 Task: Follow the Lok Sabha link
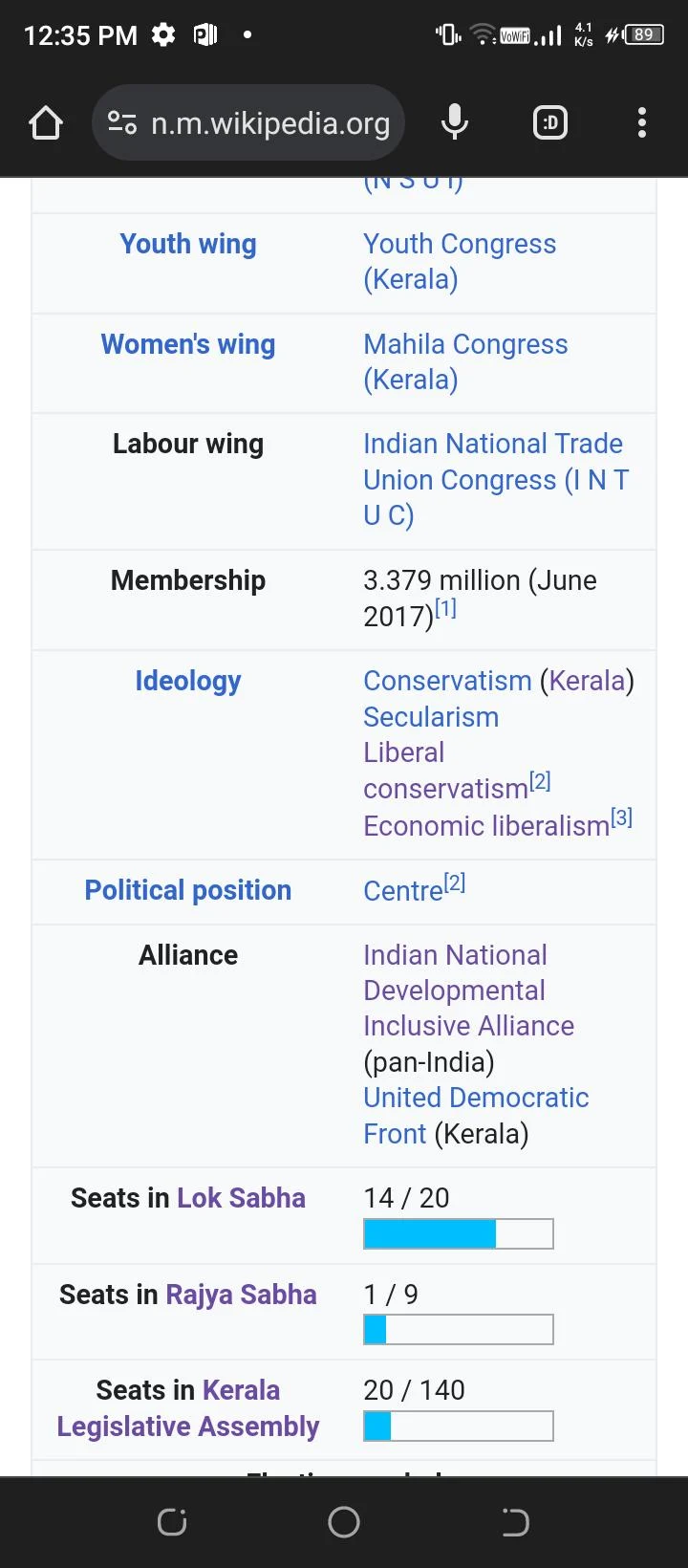pyautogui.click(x=241, y=1197)
